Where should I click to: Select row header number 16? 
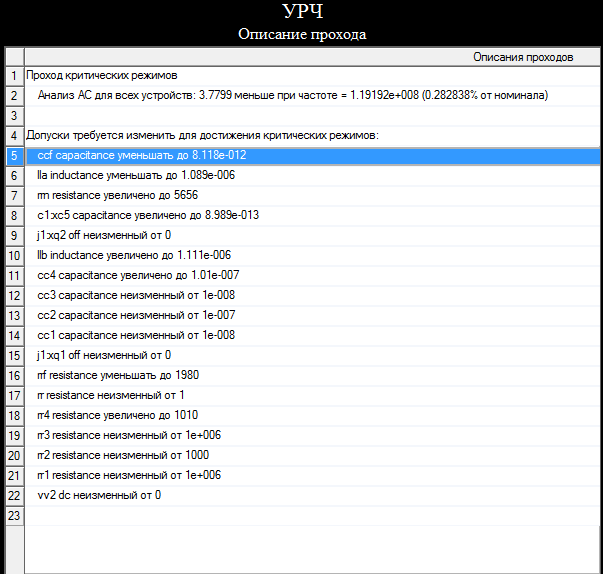pos(15,375)
